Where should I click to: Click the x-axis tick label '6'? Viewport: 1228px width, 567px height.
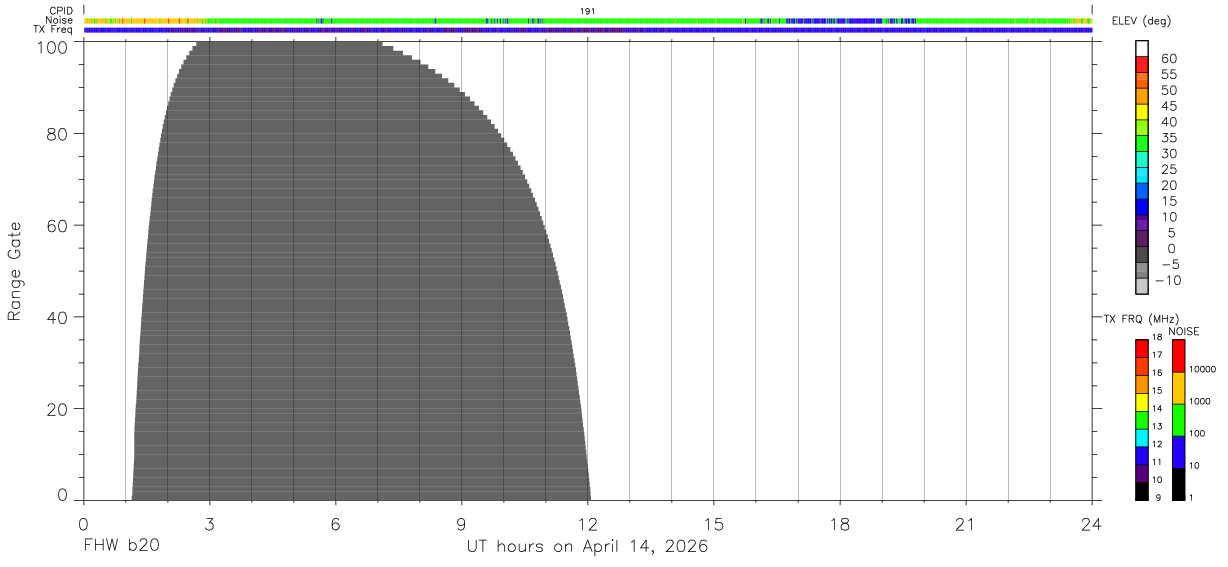(335, 524)
